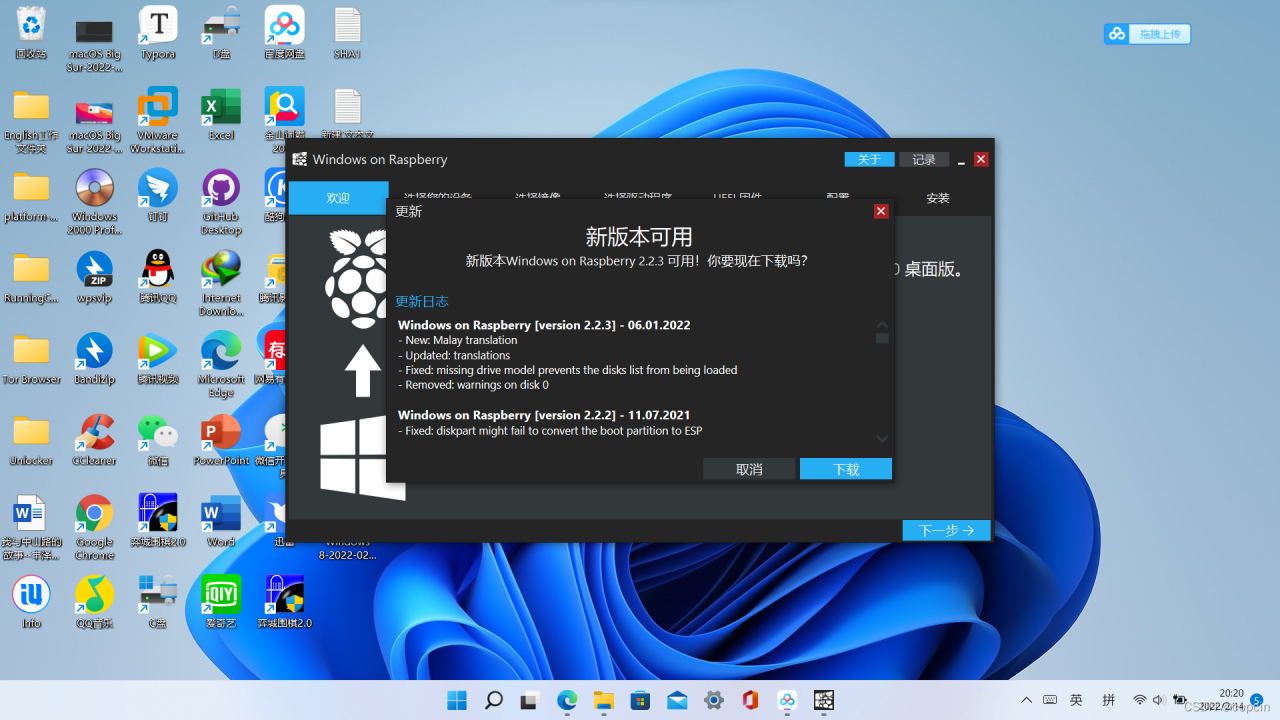Open the Typora desktop shortcut

158,33
